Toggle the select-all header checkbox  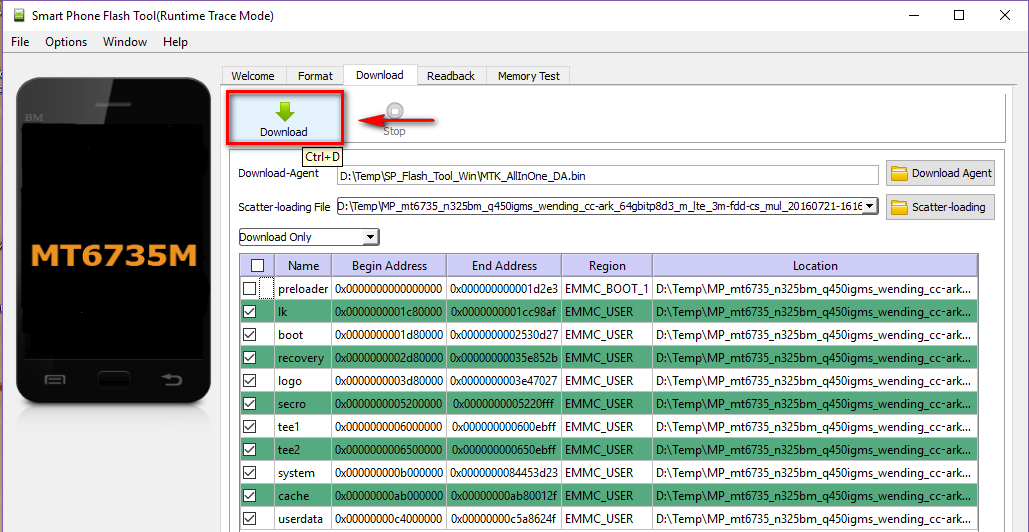click(x=257, y=266)
